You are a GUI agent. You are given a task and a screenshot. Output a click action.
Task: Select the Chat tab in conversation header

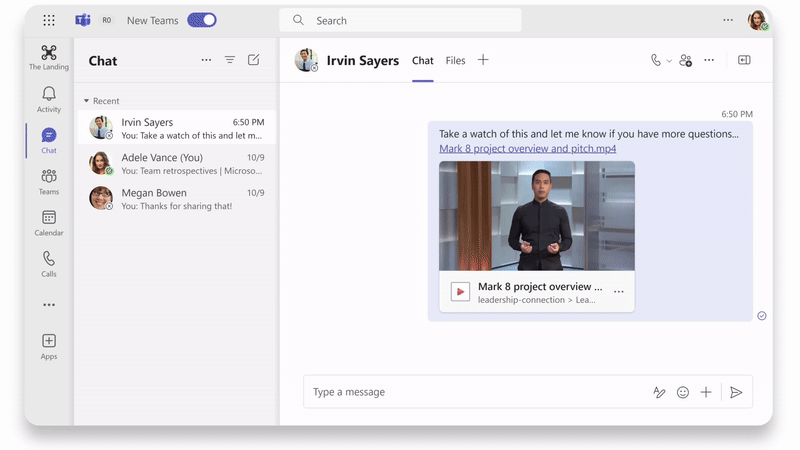(x=422, y=61)
